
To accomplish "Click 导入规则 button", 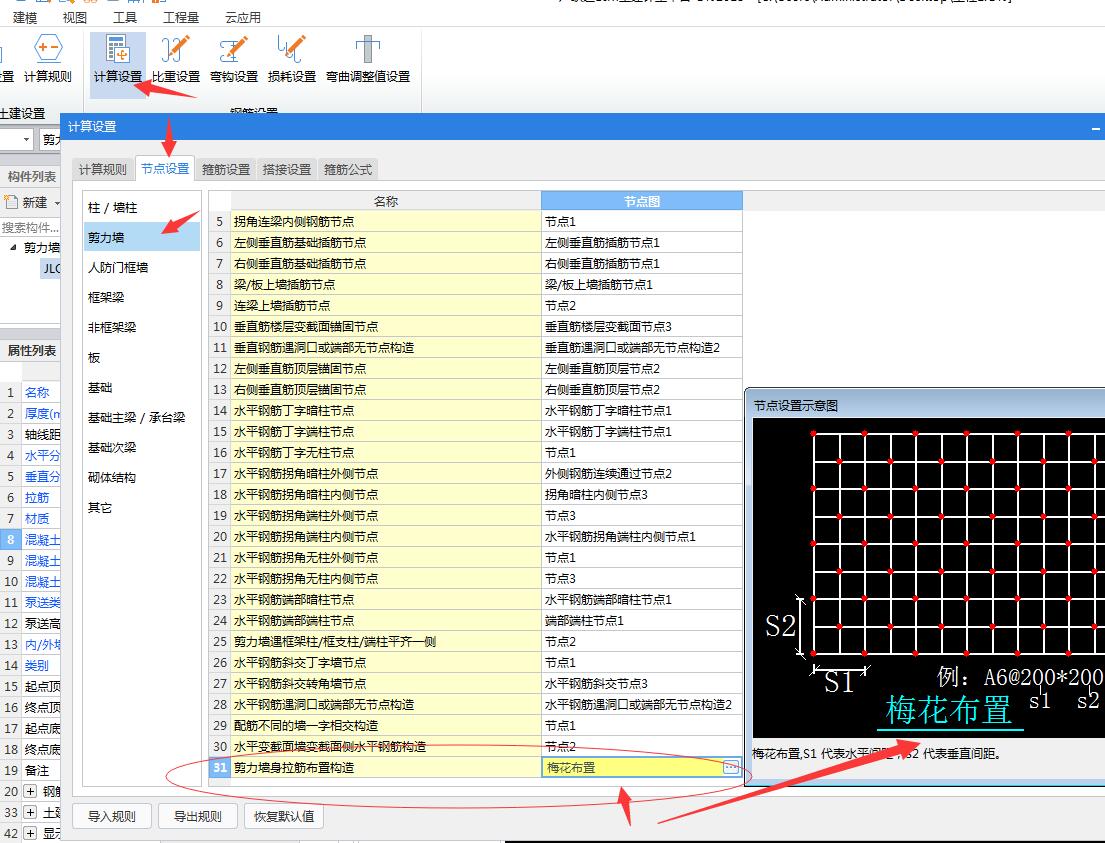I will (x=111, y=816).
